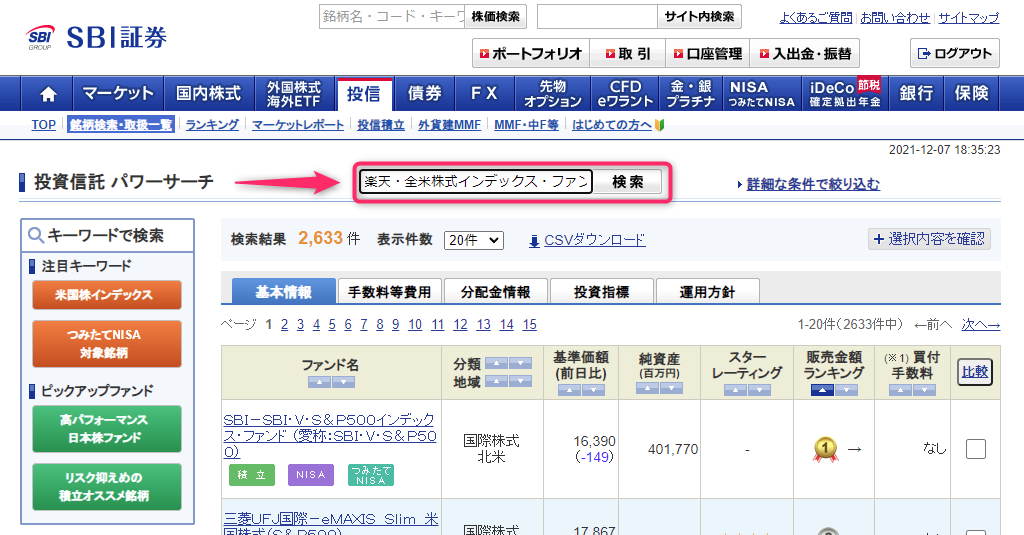Screen dimensions: 1024x535
Task: Sort fund name ascending
Action: [x=319, y=382]
